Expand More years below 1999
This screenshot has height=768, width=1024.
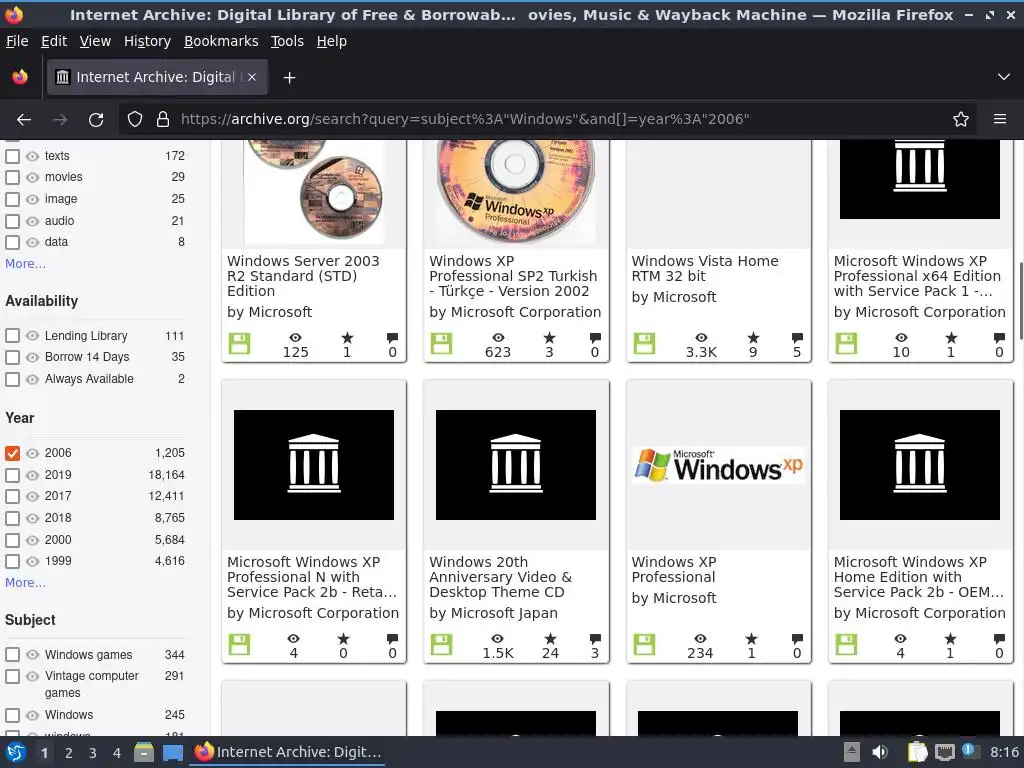click(x=25, y=583)
